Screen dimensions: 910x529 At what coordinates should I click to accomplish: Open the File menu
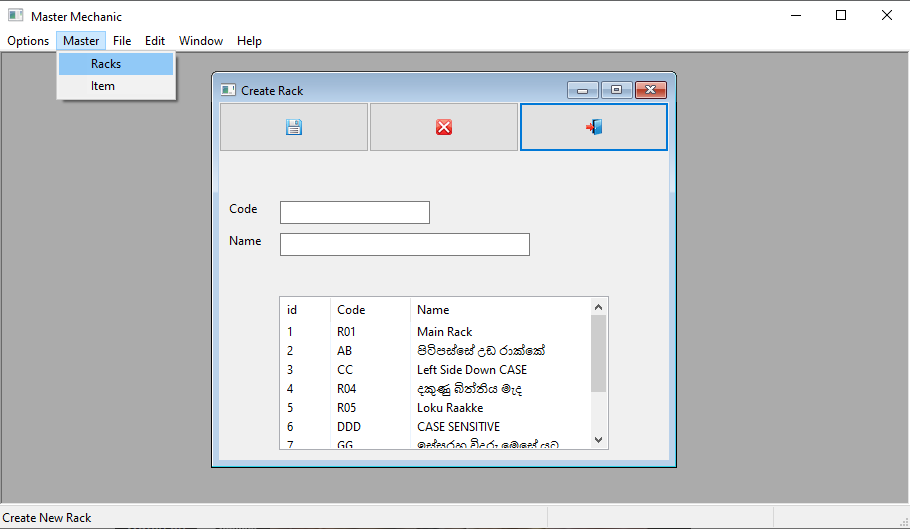(122, 41)
